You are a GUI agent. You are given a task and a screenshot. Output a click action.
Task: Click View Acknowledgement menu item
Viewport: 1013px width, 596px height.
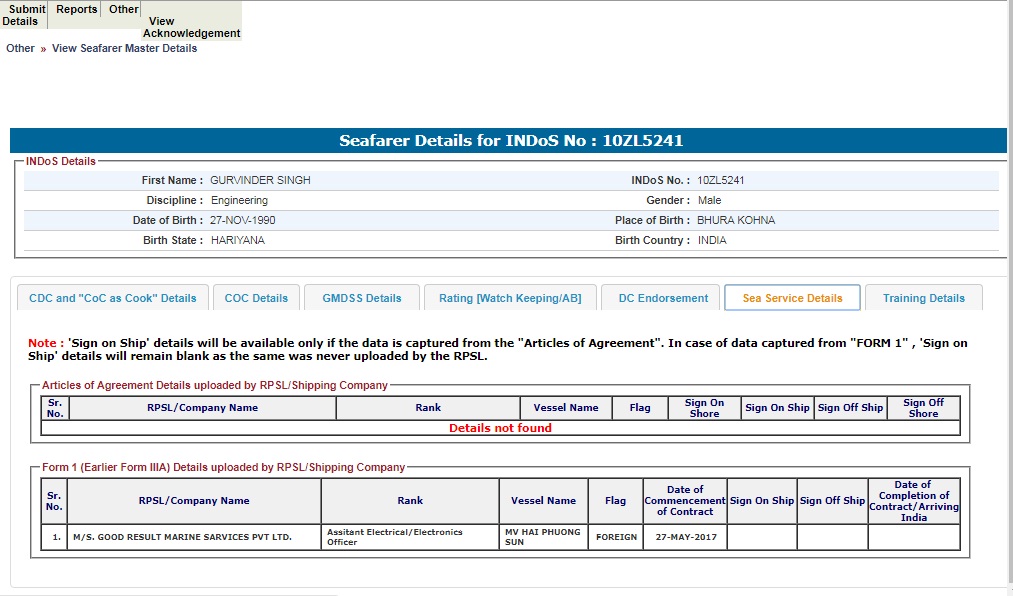tap(191, 27)
